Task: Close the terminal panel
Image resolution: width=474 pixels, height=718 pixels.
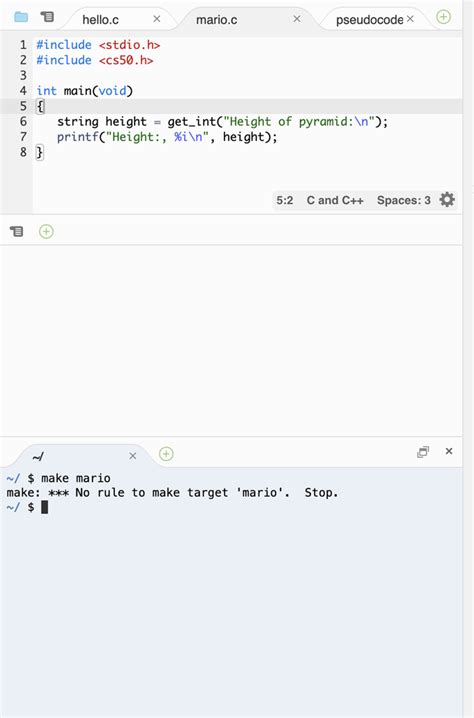Action: (x=449, y=451)
